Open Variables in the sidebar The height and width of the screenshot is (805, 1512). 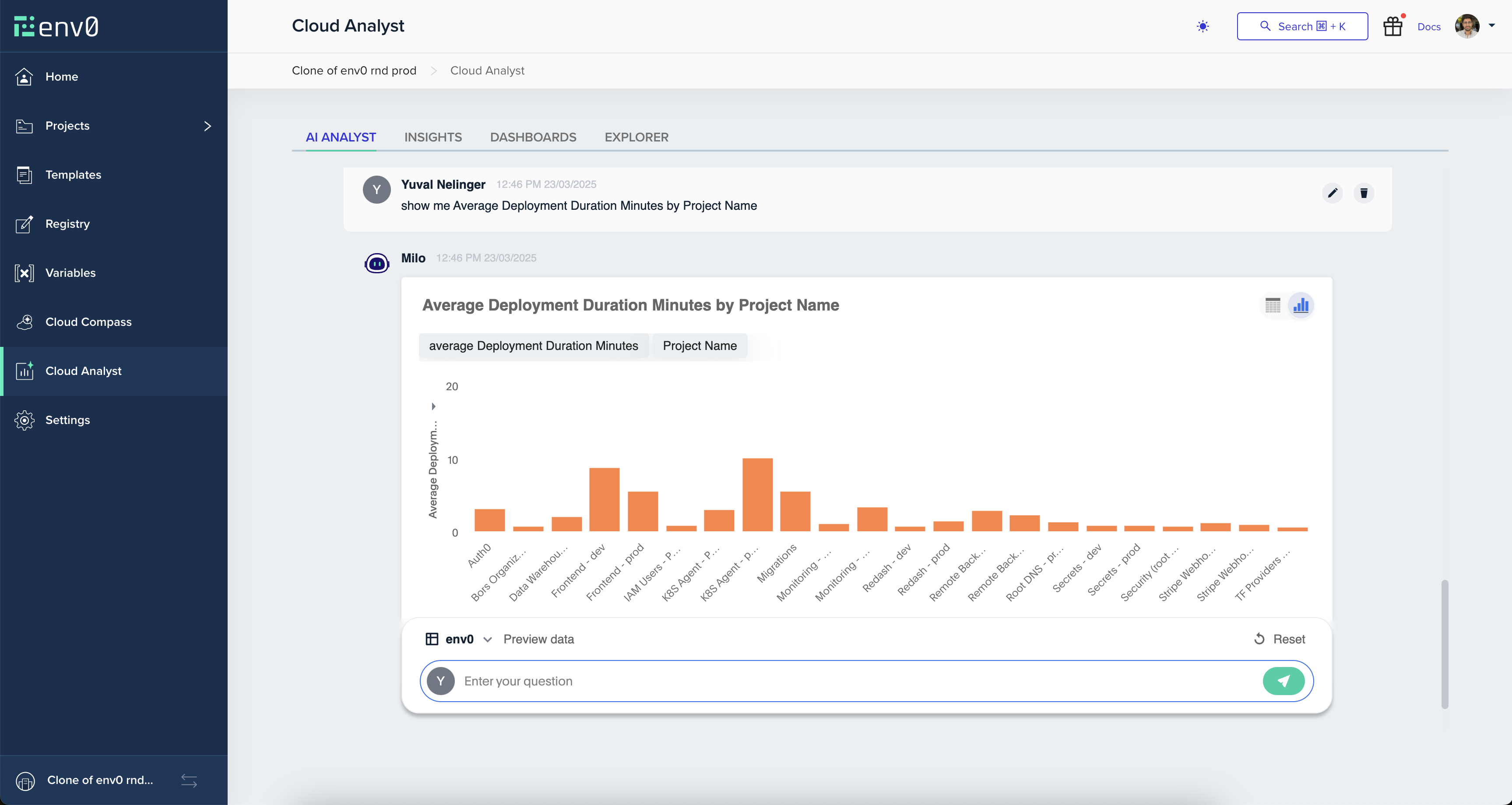[x=70, y=272]
